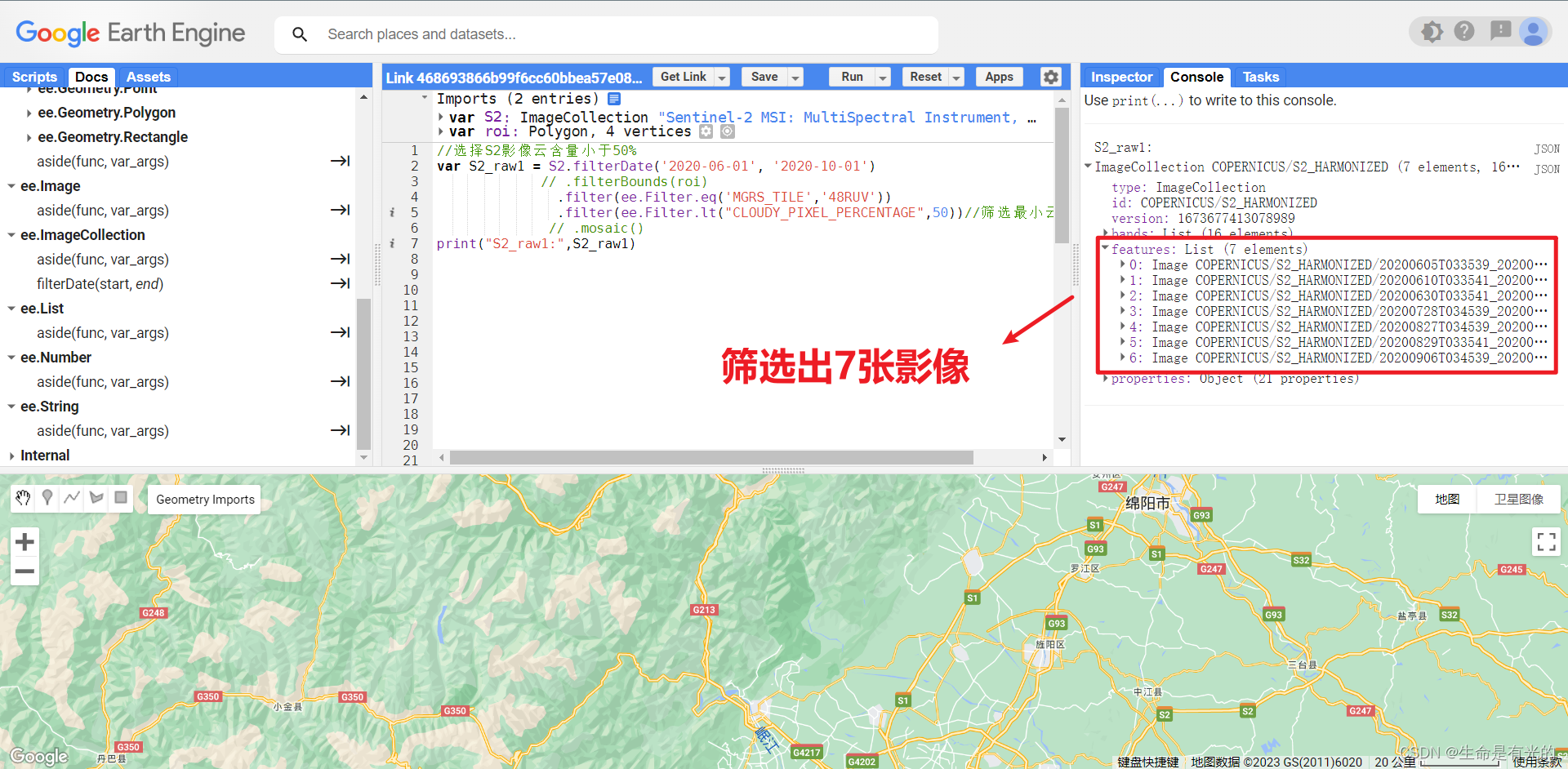Insert ee.String aside snippet arrow
Viewport: 1568px width, 769px height.
pos(340,430)
